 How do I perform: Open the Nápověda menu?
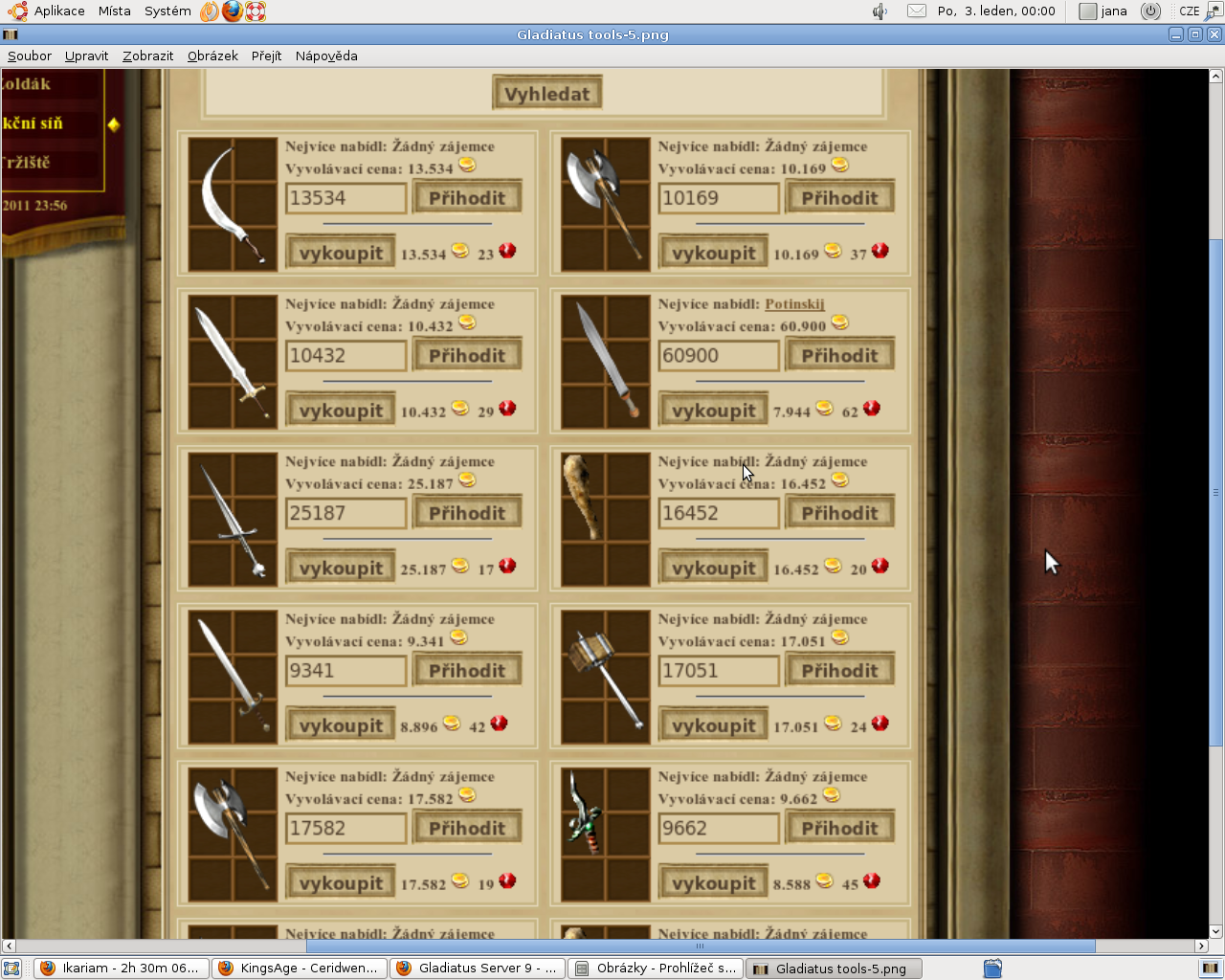pyautogui.click(x=326, y=56)
